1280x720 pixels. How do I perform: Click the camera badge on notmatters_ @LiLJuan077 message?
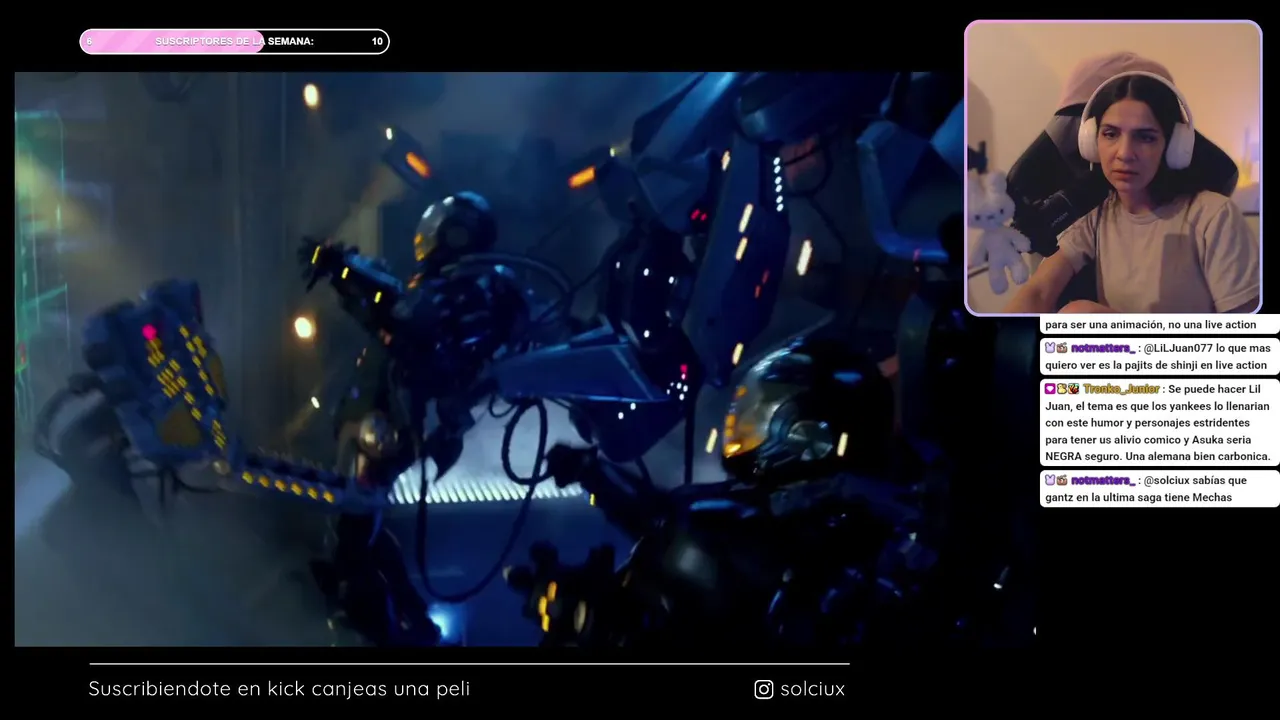tap(1062, 348)
